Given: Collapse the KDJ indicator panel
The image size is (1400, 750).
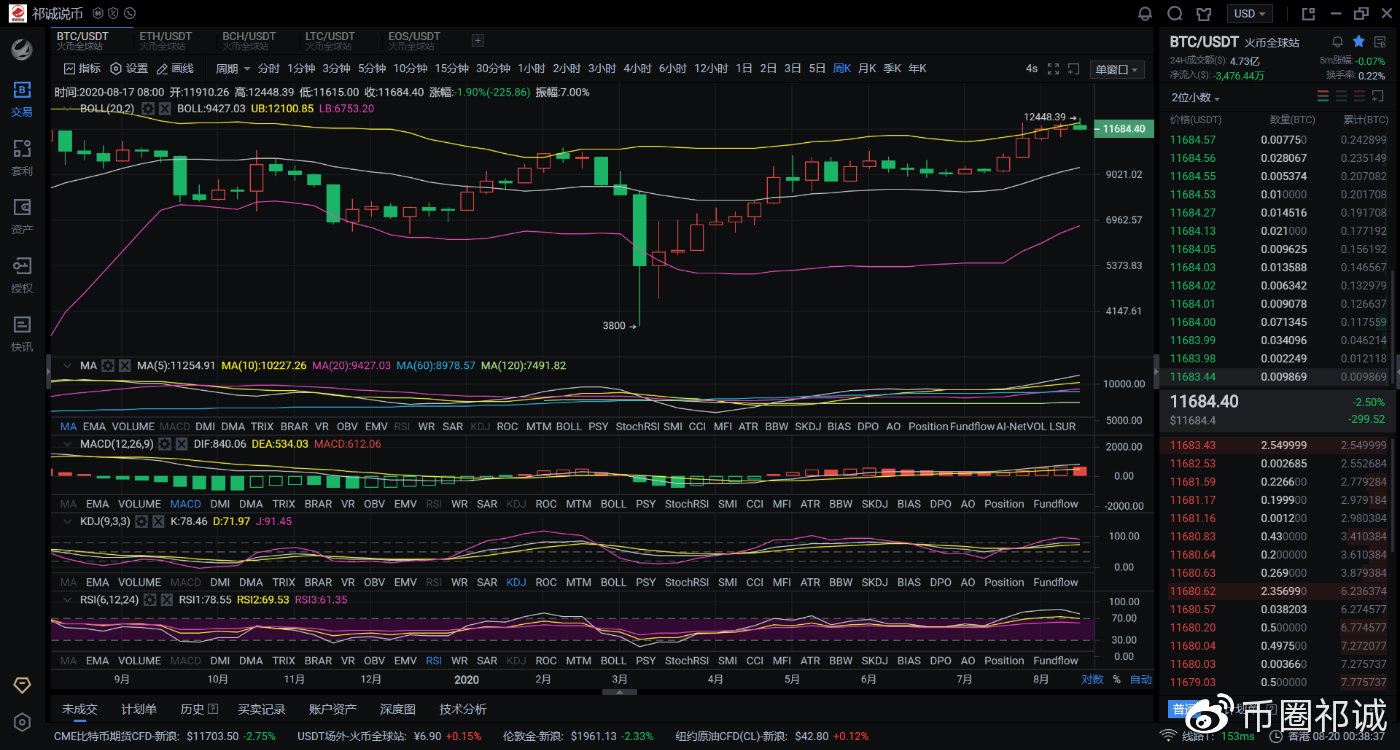Looking at the screenshot, I should pos(68,521).
